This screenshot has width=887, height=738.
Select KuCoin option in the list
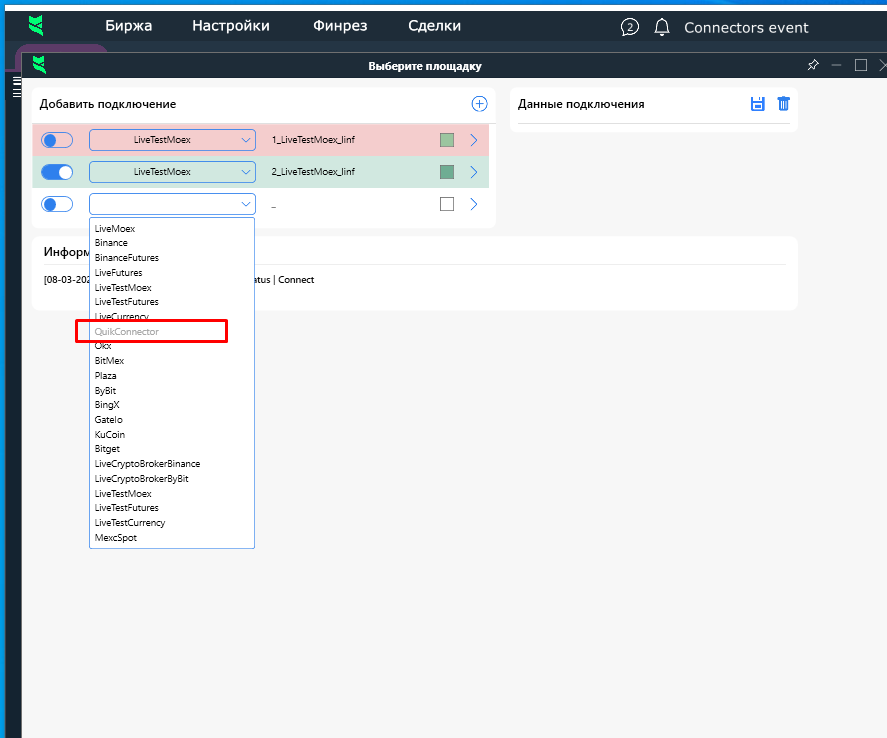click(x=110, y=435)
